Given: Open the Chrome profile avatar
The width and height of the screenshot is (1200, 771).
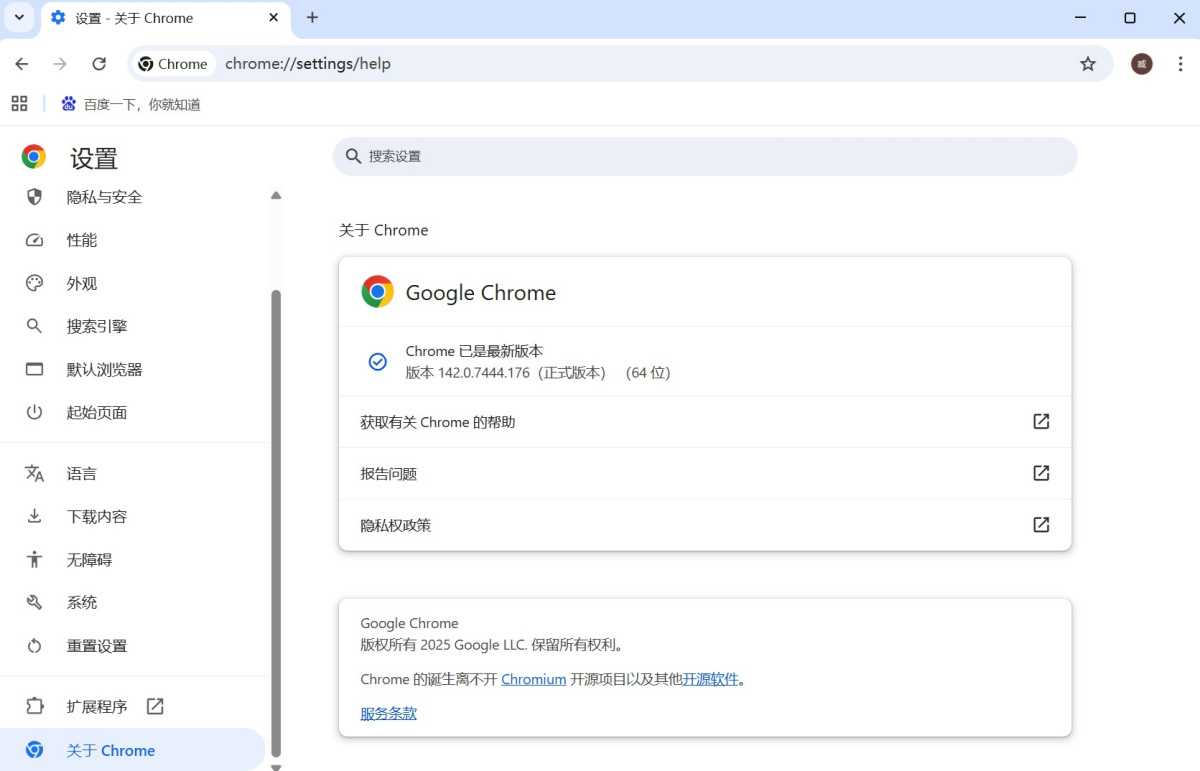Looking at the screenshot, I should click(1141, 63).
